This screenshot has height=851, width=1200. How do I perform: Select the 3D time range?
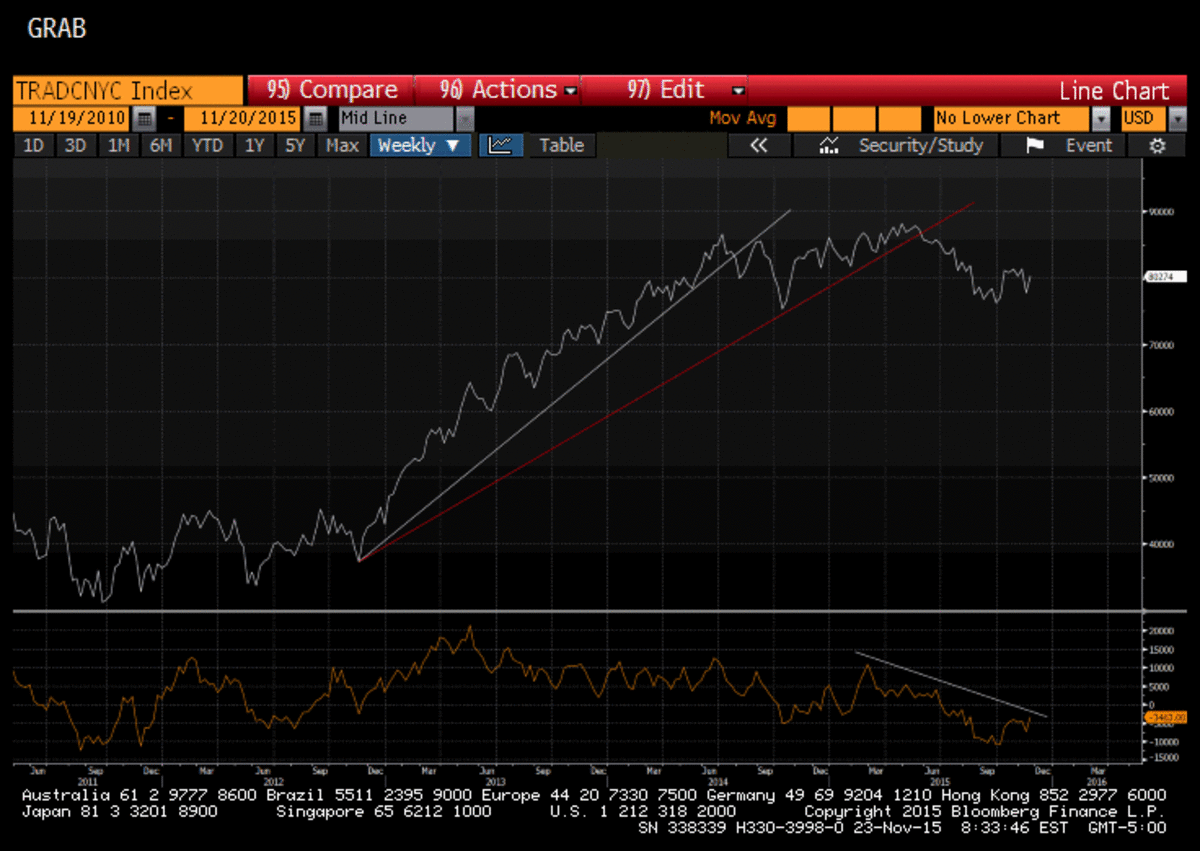tap(75, 145)
